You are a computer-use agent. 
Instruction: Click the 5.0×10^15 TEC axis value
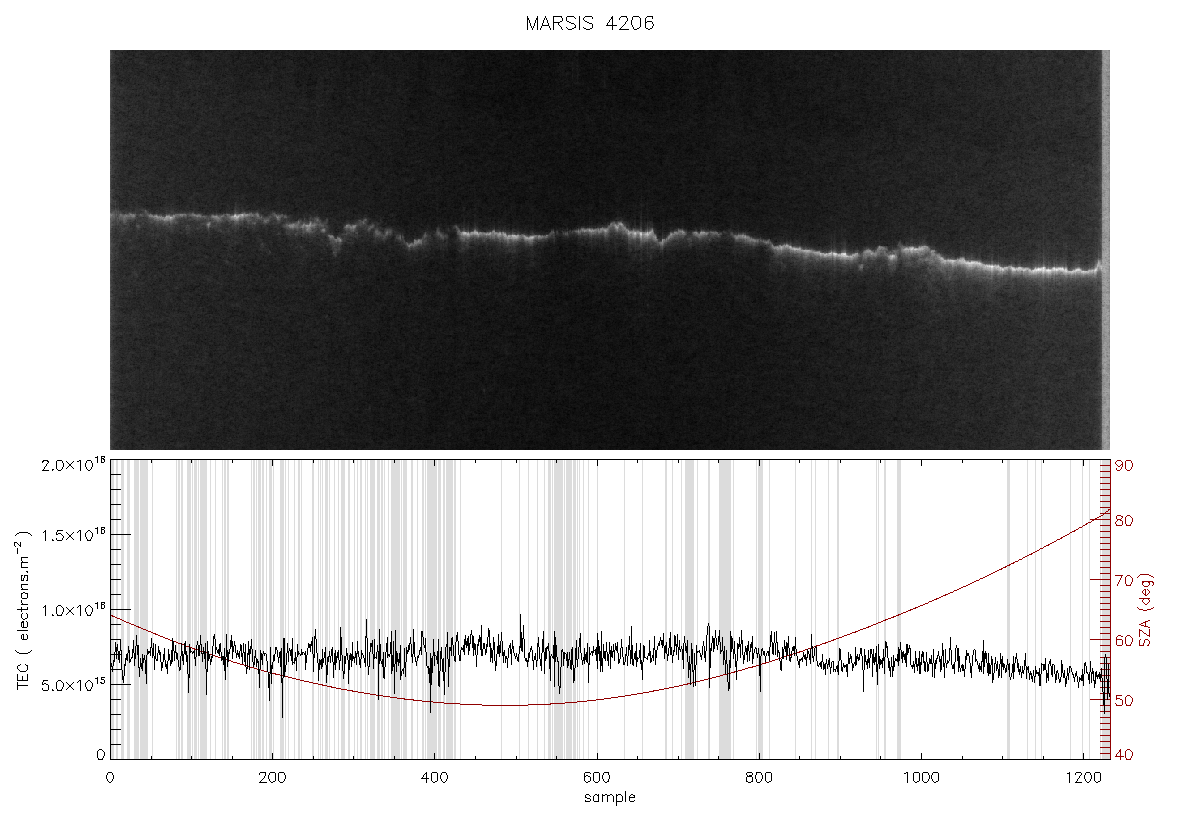(73, 686)
